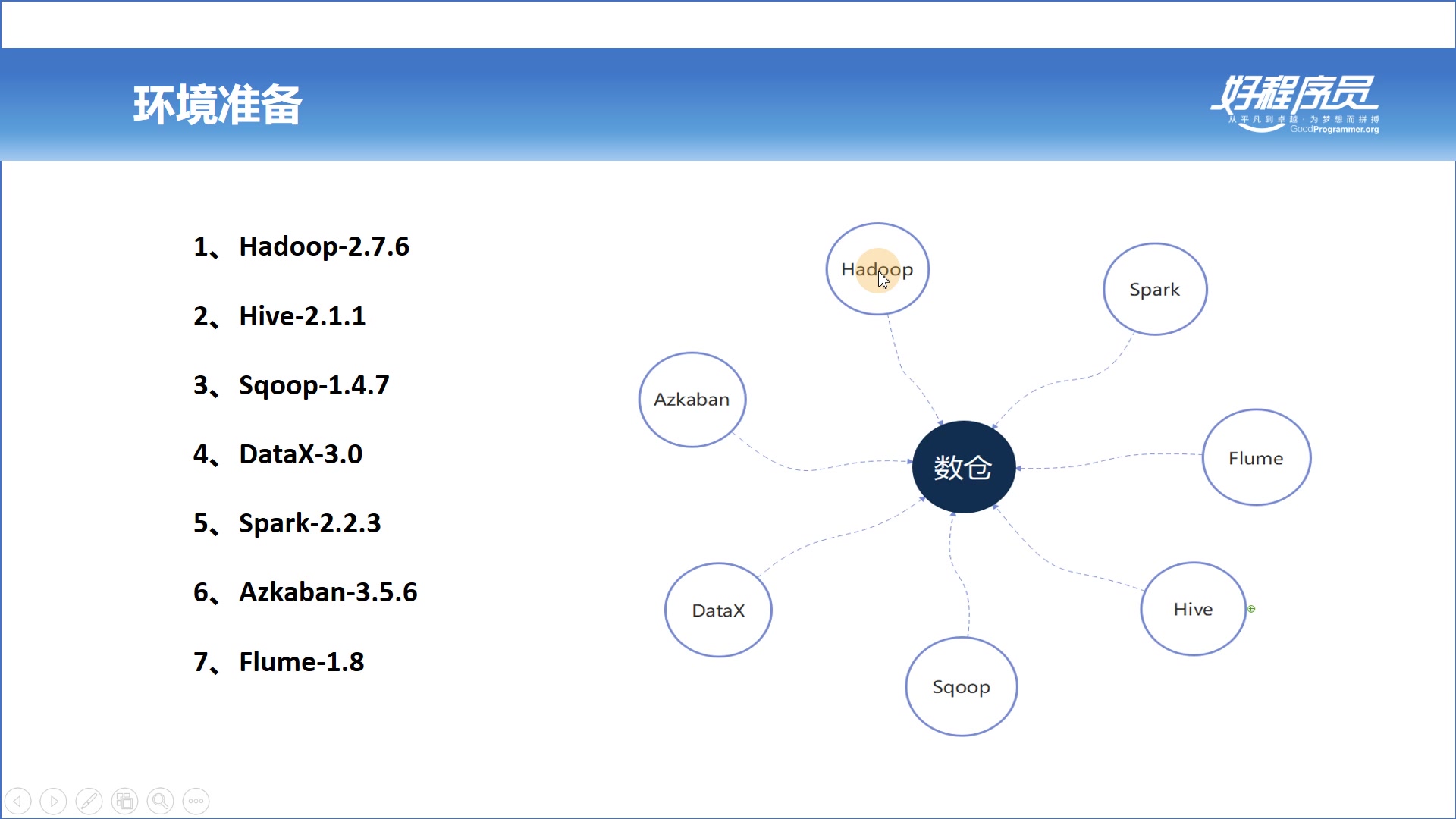Select the DataX circle node
This screenshot has width=1456, height=819.
point(718,610)
